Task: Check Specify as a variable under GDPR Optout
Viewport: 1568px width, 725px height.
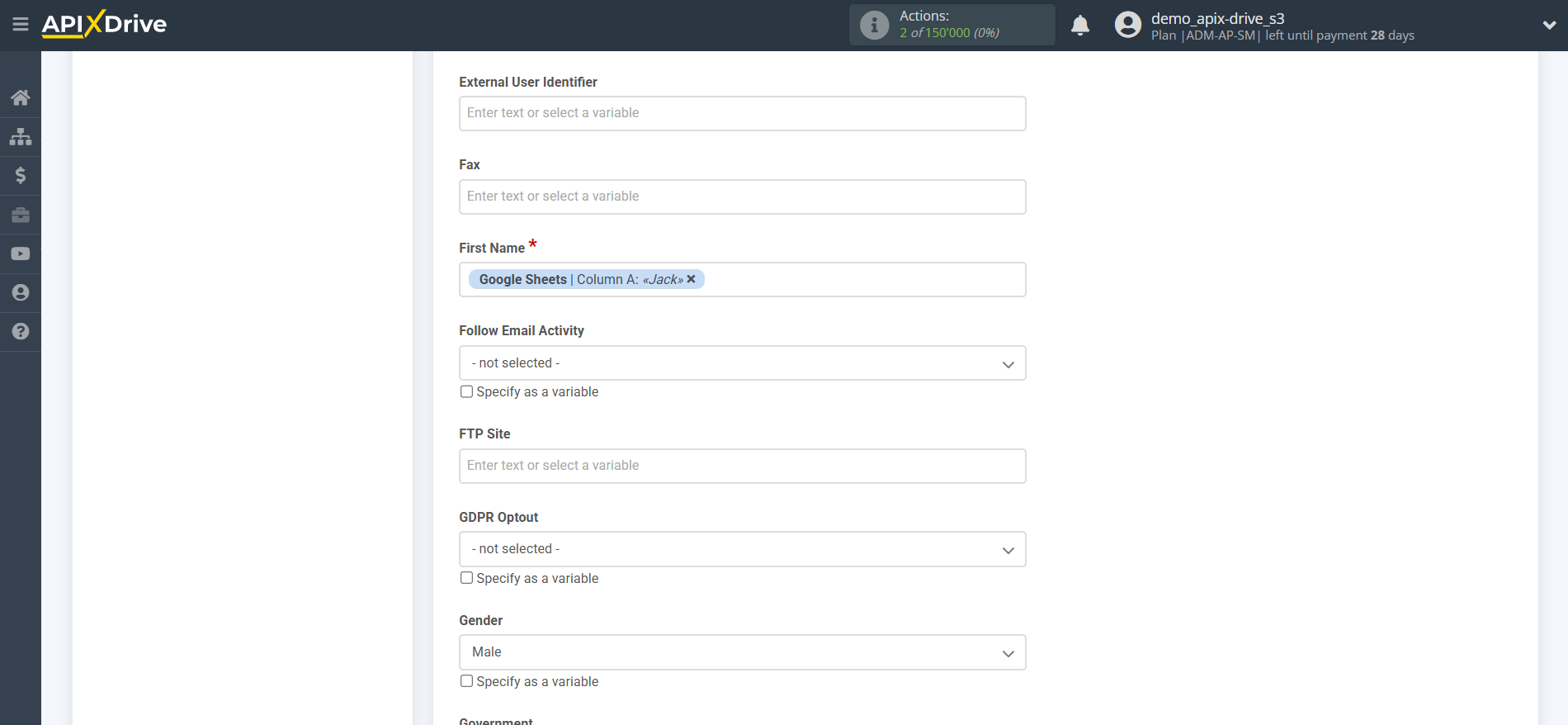Action: coord(466,578)
